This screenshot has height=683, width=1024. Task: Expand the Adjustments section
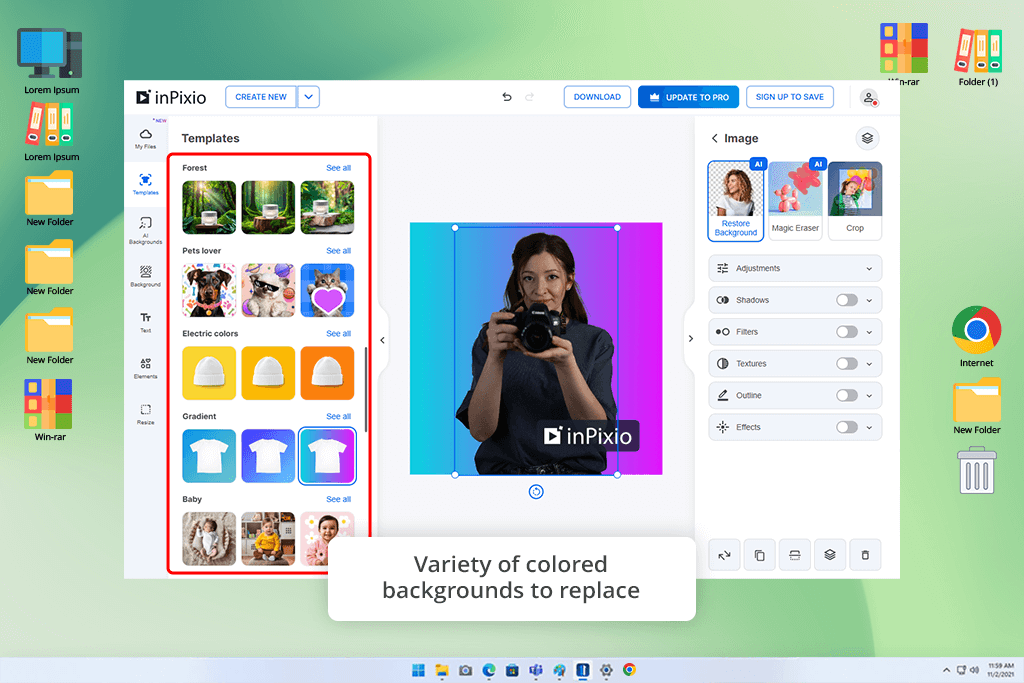(x=795, y=268)
